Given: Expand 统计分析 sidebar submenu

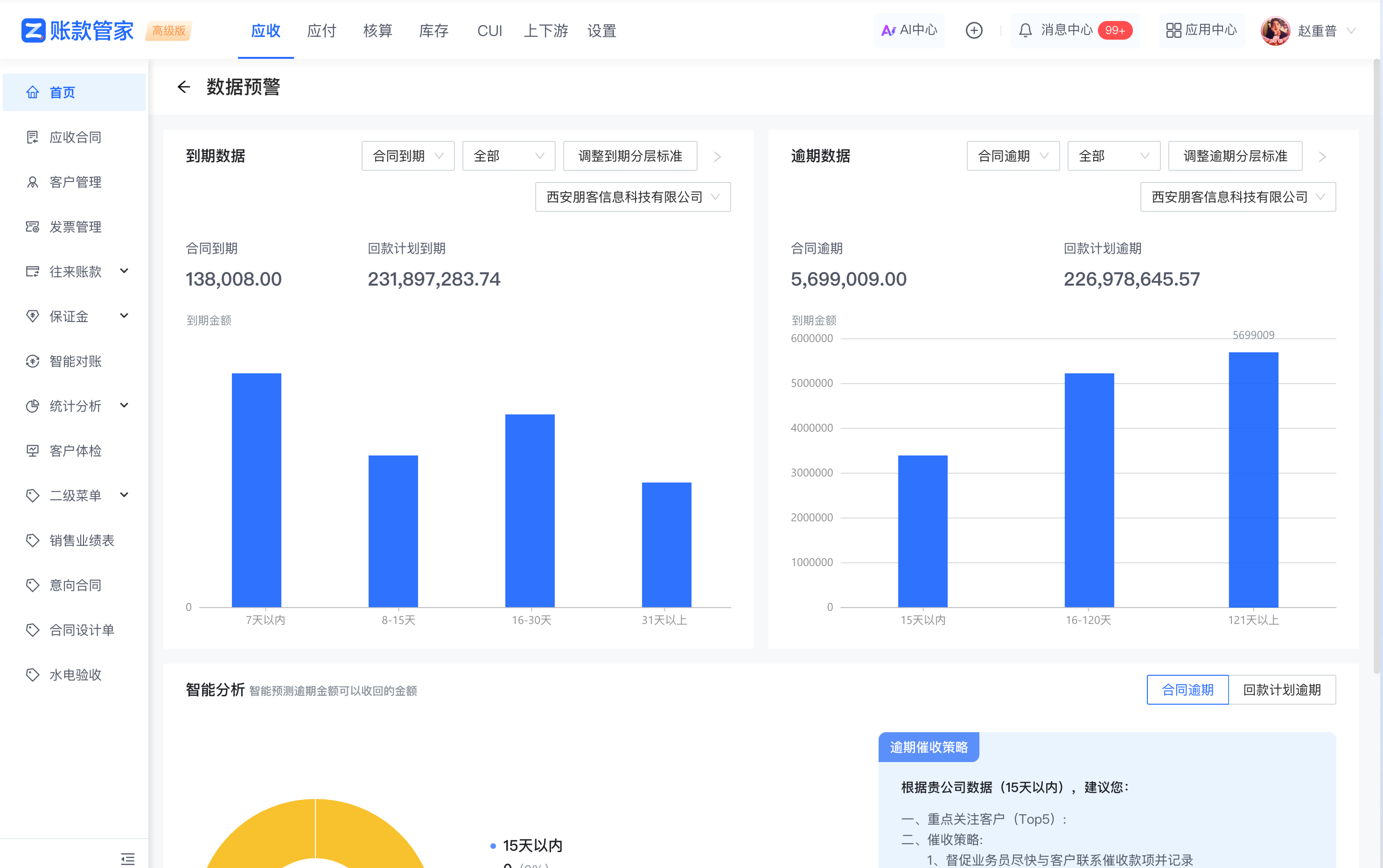Looking at the screenshot, I should [75, 406].
